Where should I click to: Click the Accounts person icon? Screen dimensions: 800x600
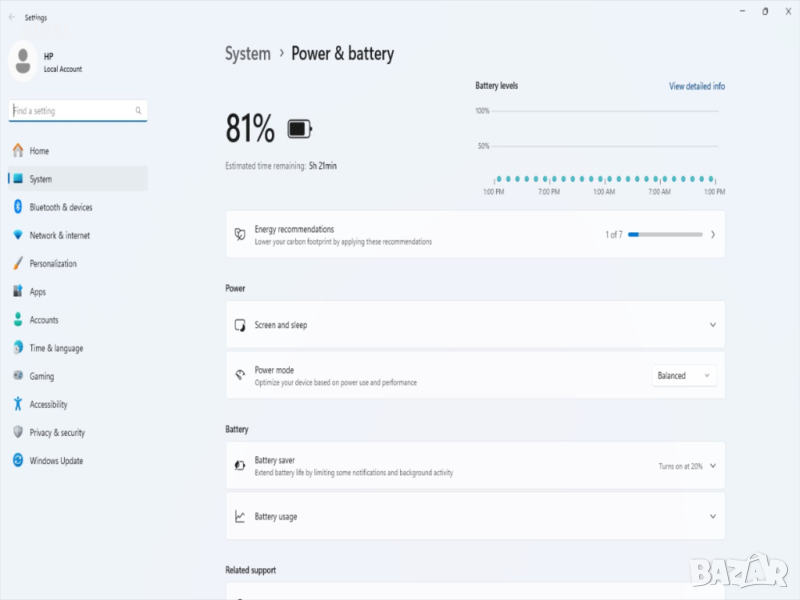[x=18, y=320]
